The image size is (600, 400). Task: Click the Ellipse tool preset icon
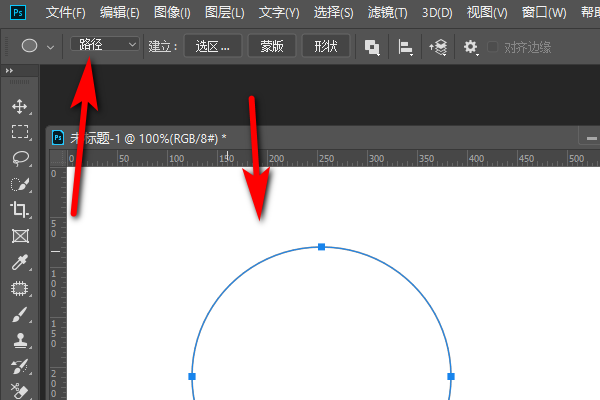pos(29,46)
